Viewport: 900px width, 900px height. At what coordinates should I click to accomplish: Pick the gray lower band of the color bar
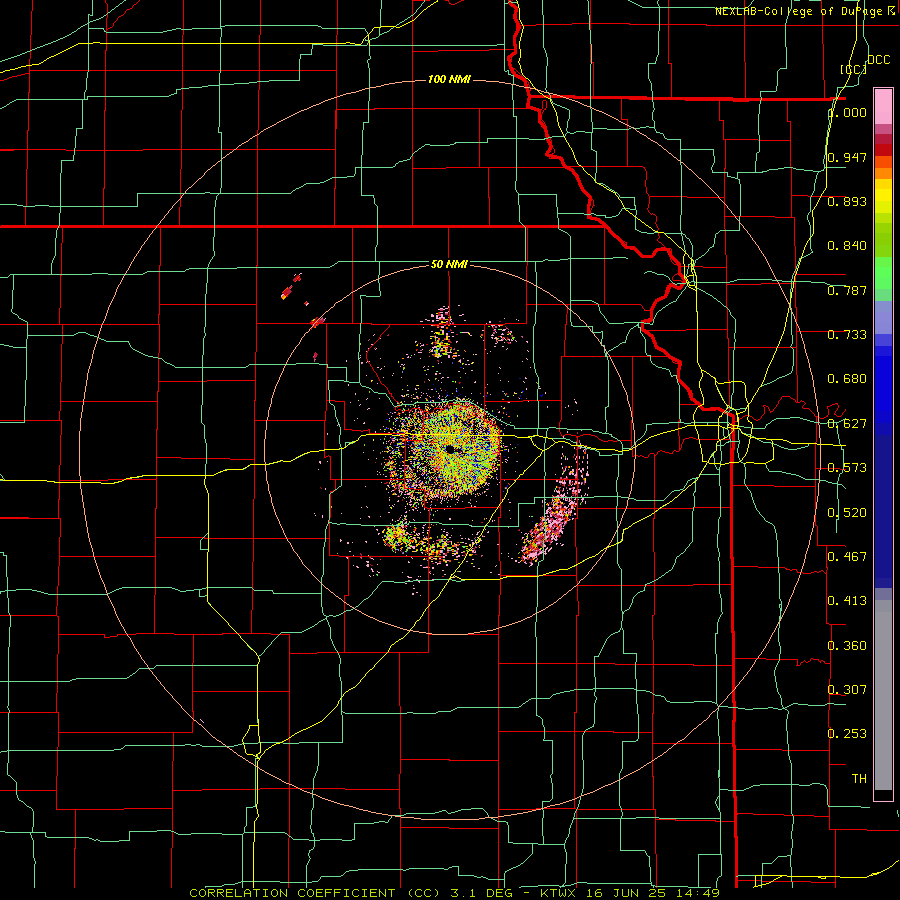point(883,695)
